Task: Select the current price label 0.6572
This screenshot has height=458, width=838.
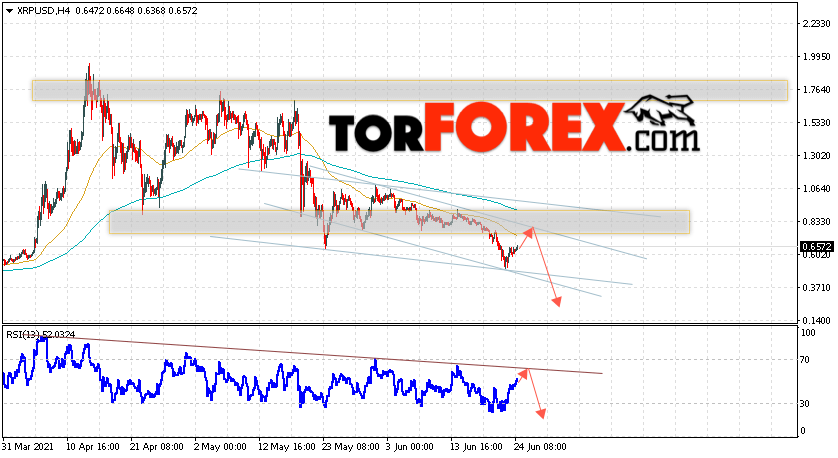Action: pyautogui.click(x=817, y=246)
